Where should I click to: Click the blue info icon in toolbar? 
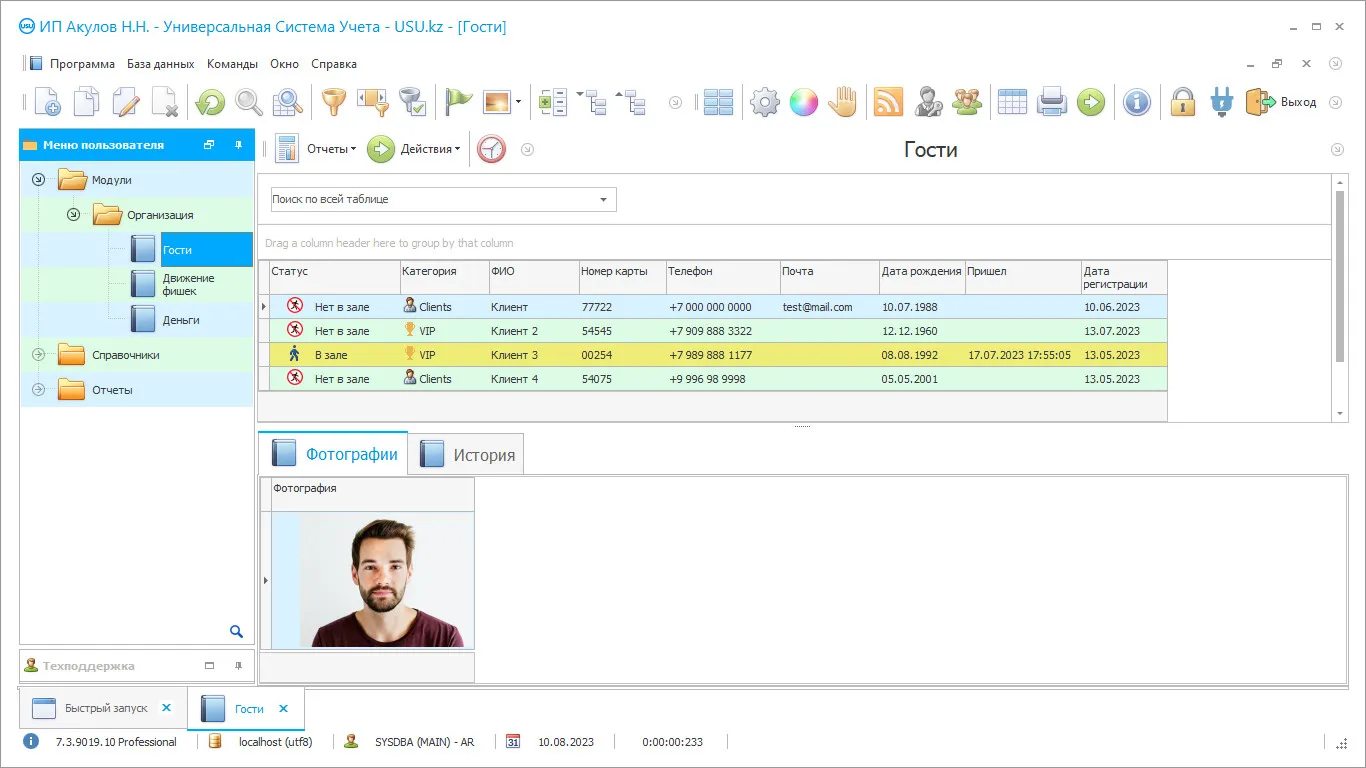click(x=1136, y=102)
